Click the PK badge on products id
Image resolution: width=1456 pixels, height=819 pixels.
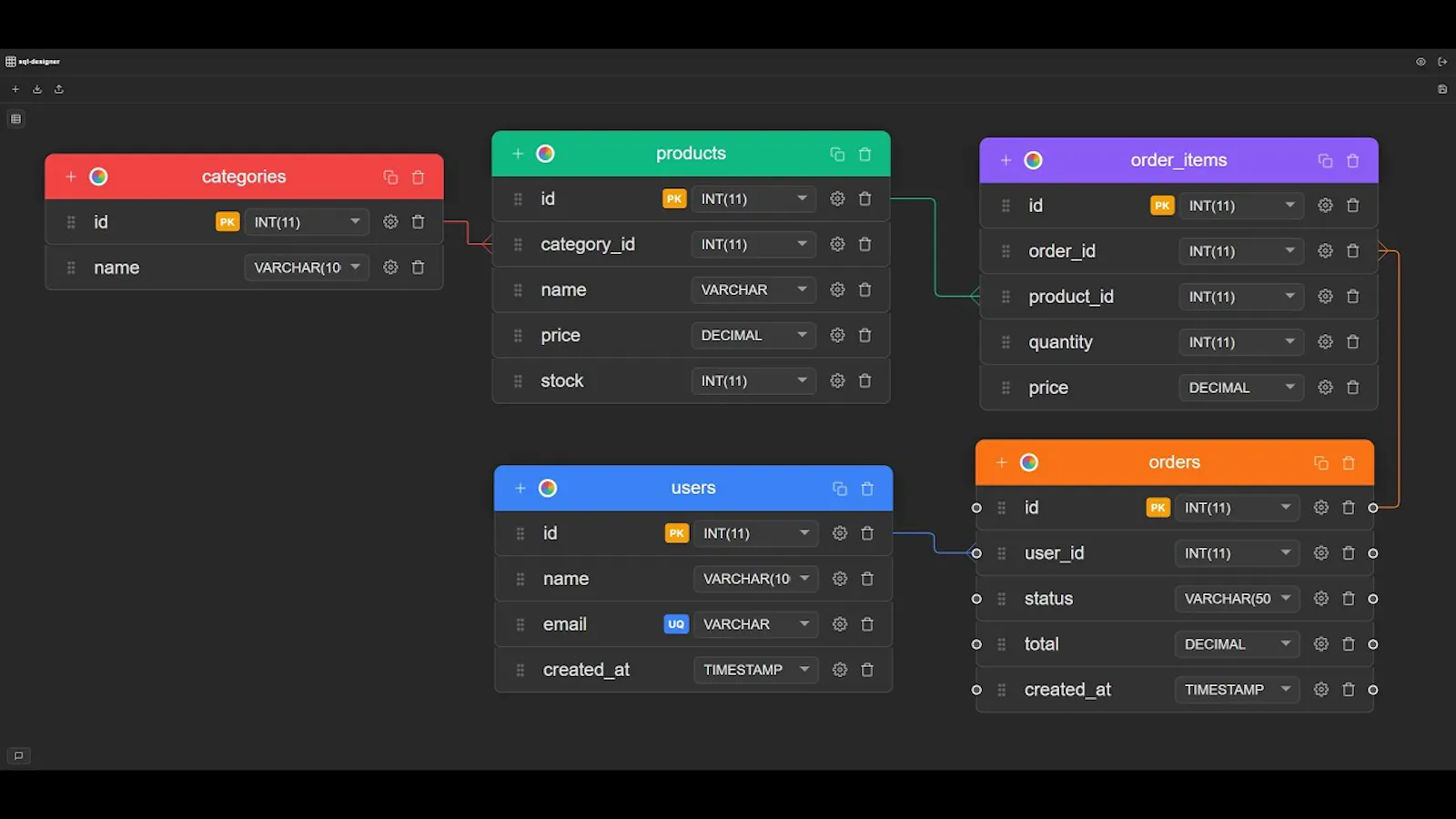click(674, 199)
